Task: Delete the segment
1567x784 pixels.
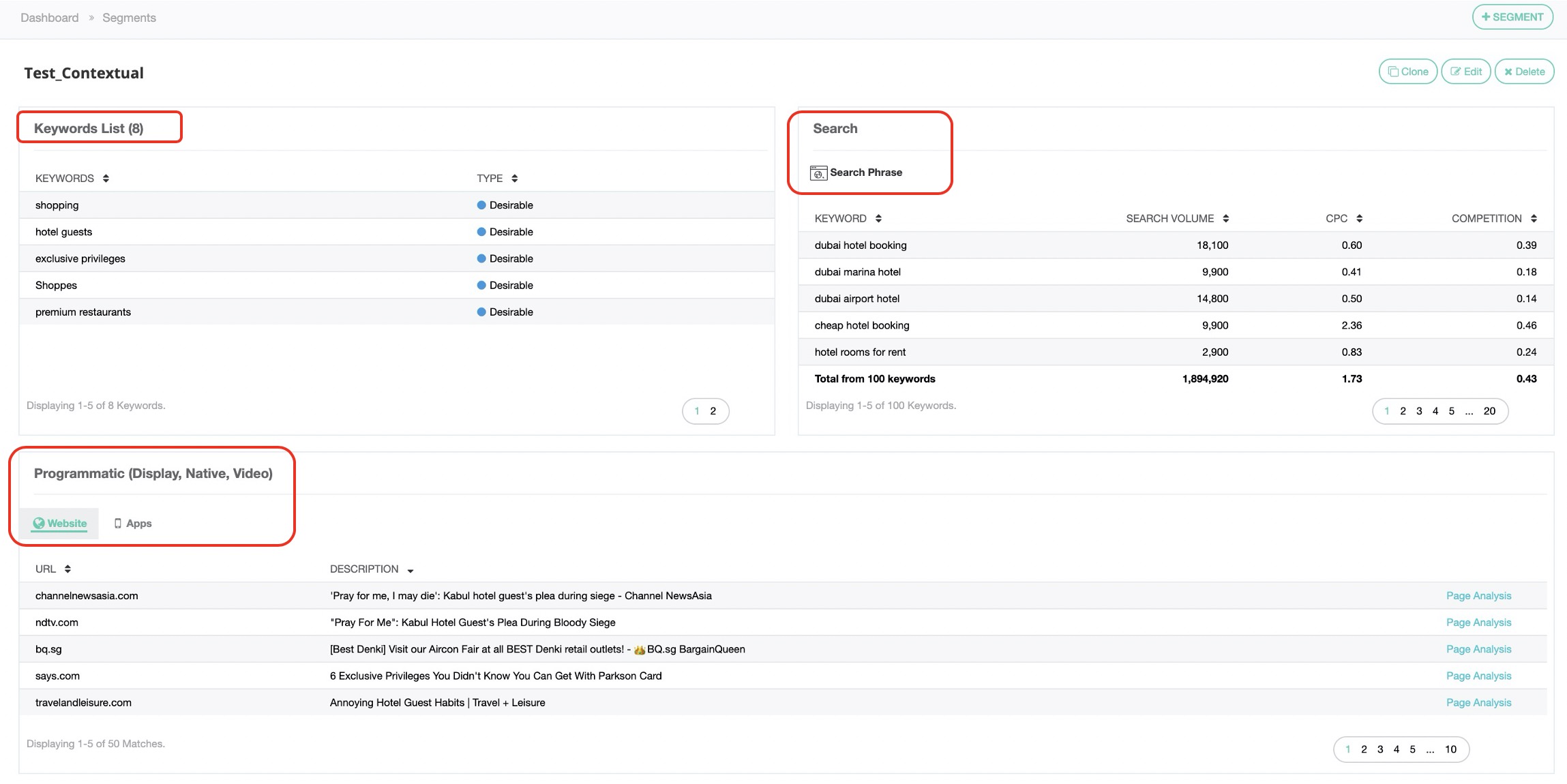Action: click(x=1524, y=72)
